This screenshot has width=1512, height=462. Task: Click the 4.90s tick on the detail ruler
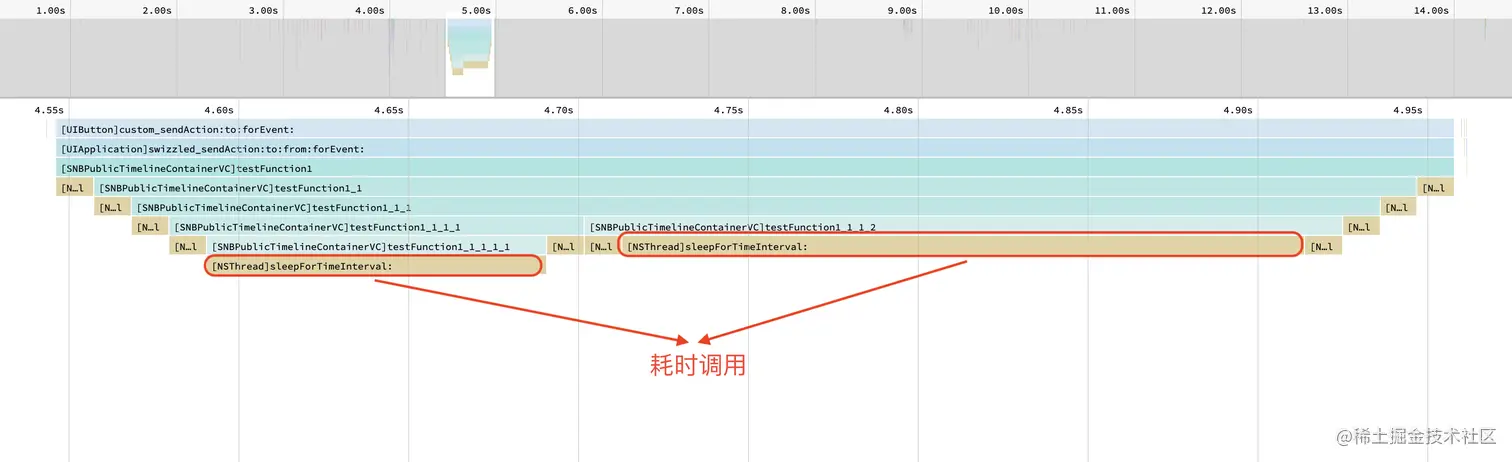click(1238, 110)
